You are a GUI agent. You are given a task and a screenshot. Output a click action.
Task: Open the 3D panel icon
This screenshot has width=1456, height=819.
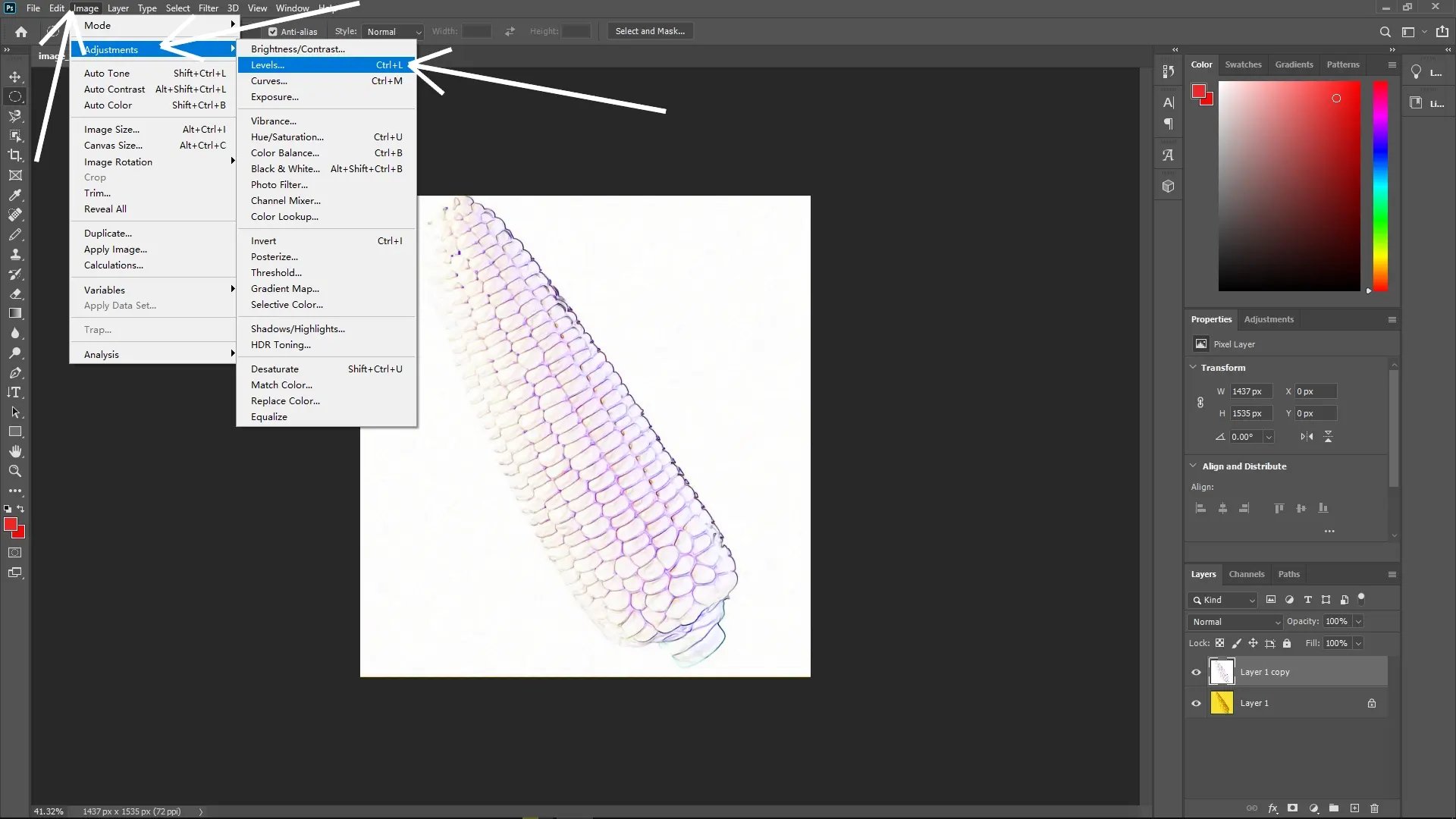click(x=1169, y=185)
